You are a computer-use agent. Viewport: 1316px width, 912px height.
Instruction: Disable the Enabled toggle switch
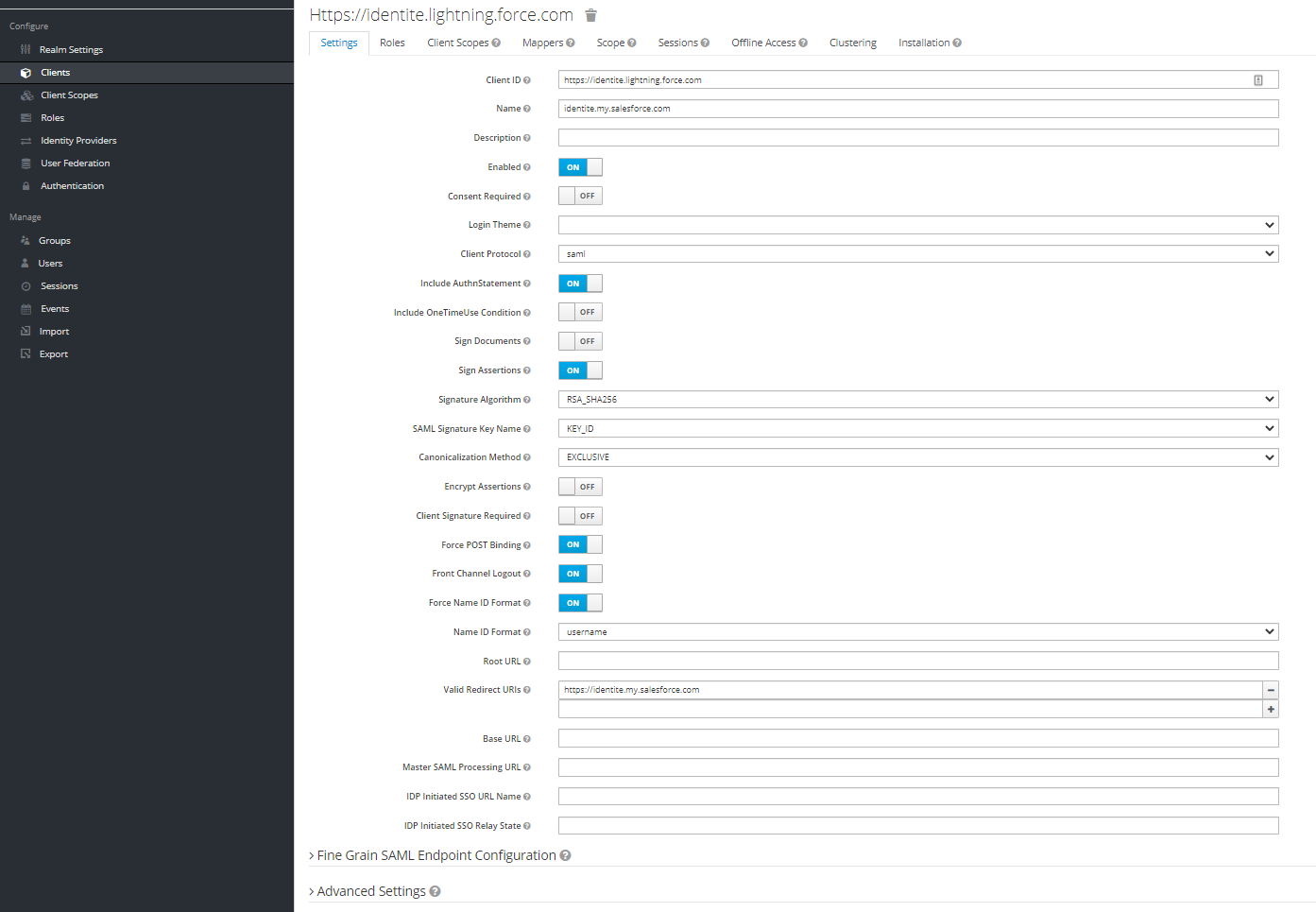click(x=580, y=167)
